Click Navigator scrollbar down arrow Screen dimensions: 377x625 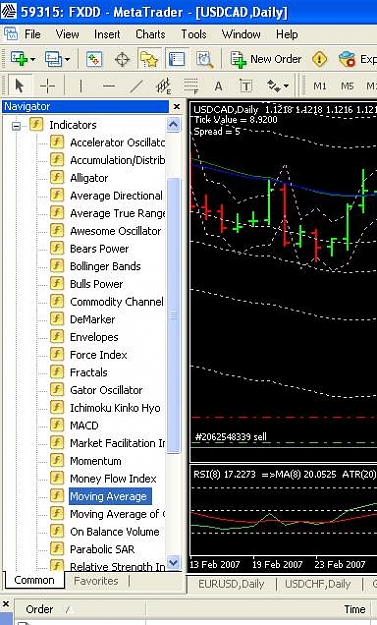(173, 562)
